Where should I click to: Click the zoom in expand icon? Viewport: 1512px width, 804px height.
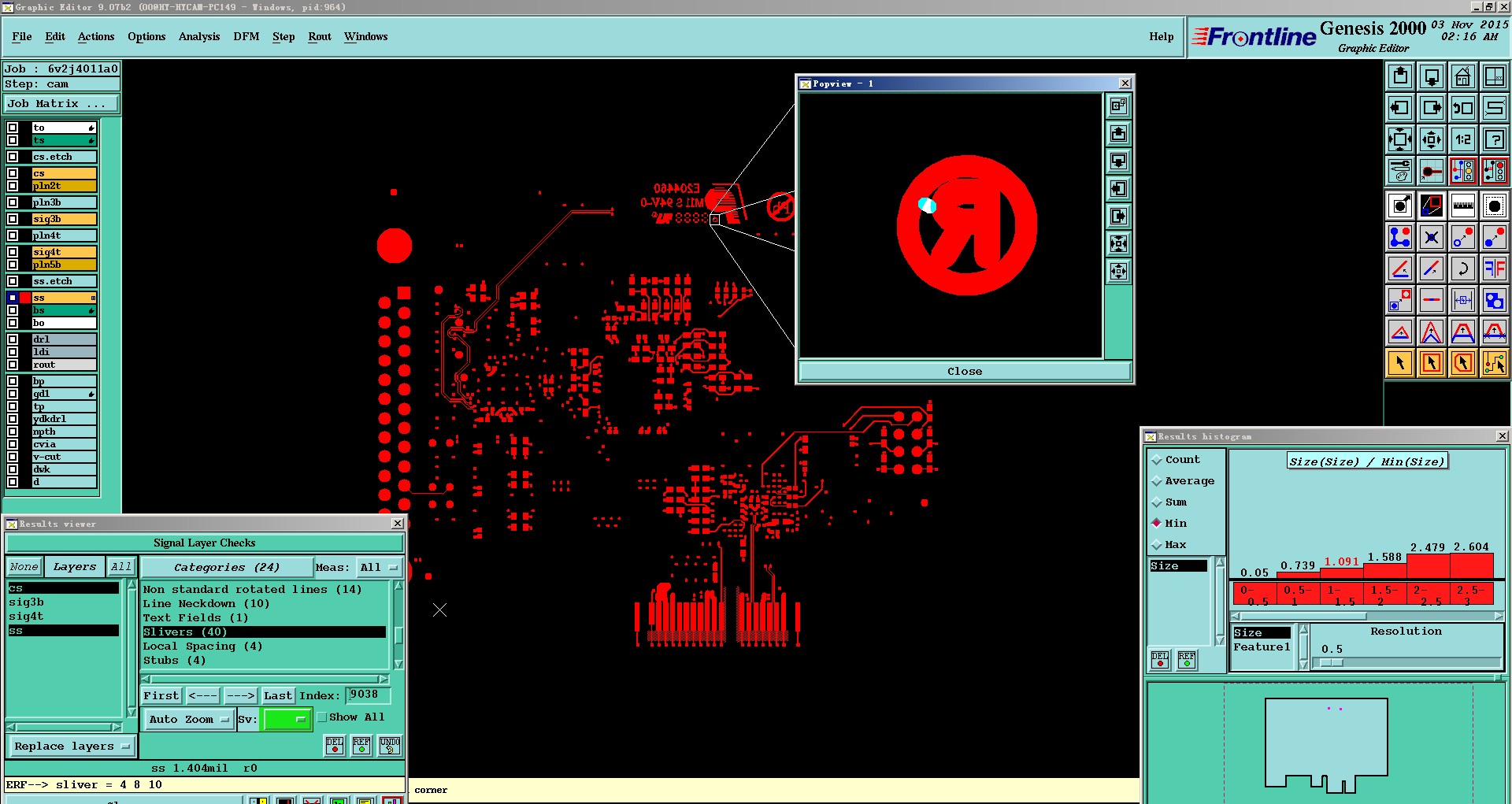tap(1400, 139)
